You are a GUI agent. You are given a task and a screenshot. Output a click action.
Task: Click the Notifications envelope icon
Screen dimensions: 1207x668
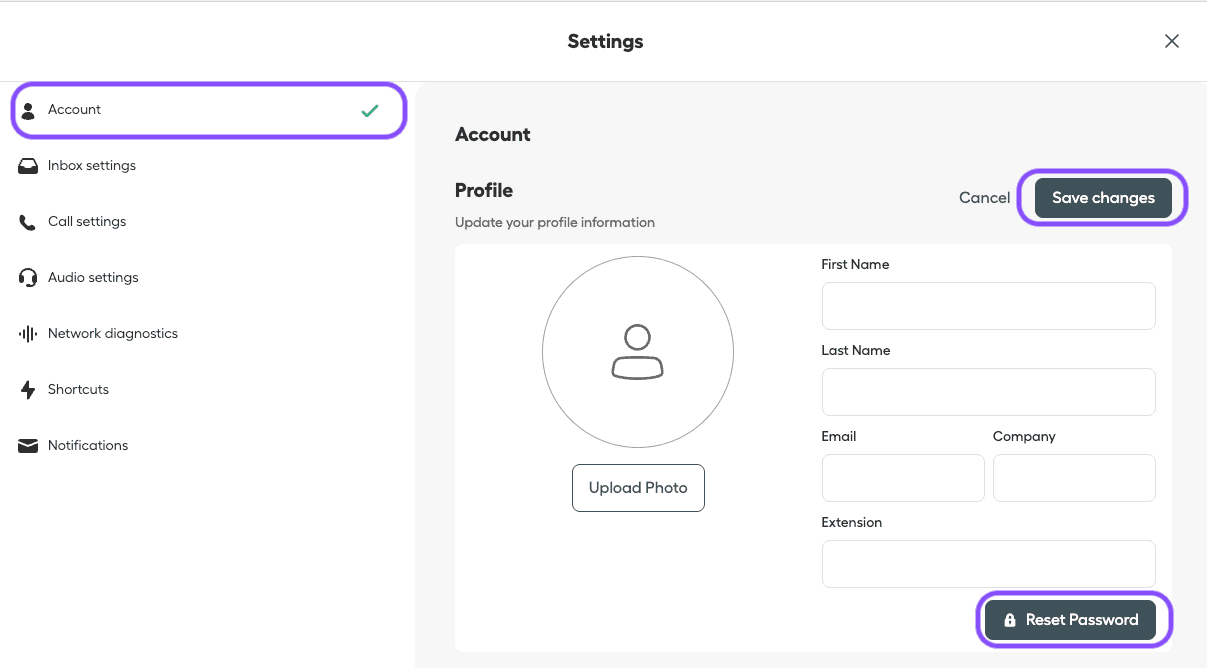(x=28, y=446)
